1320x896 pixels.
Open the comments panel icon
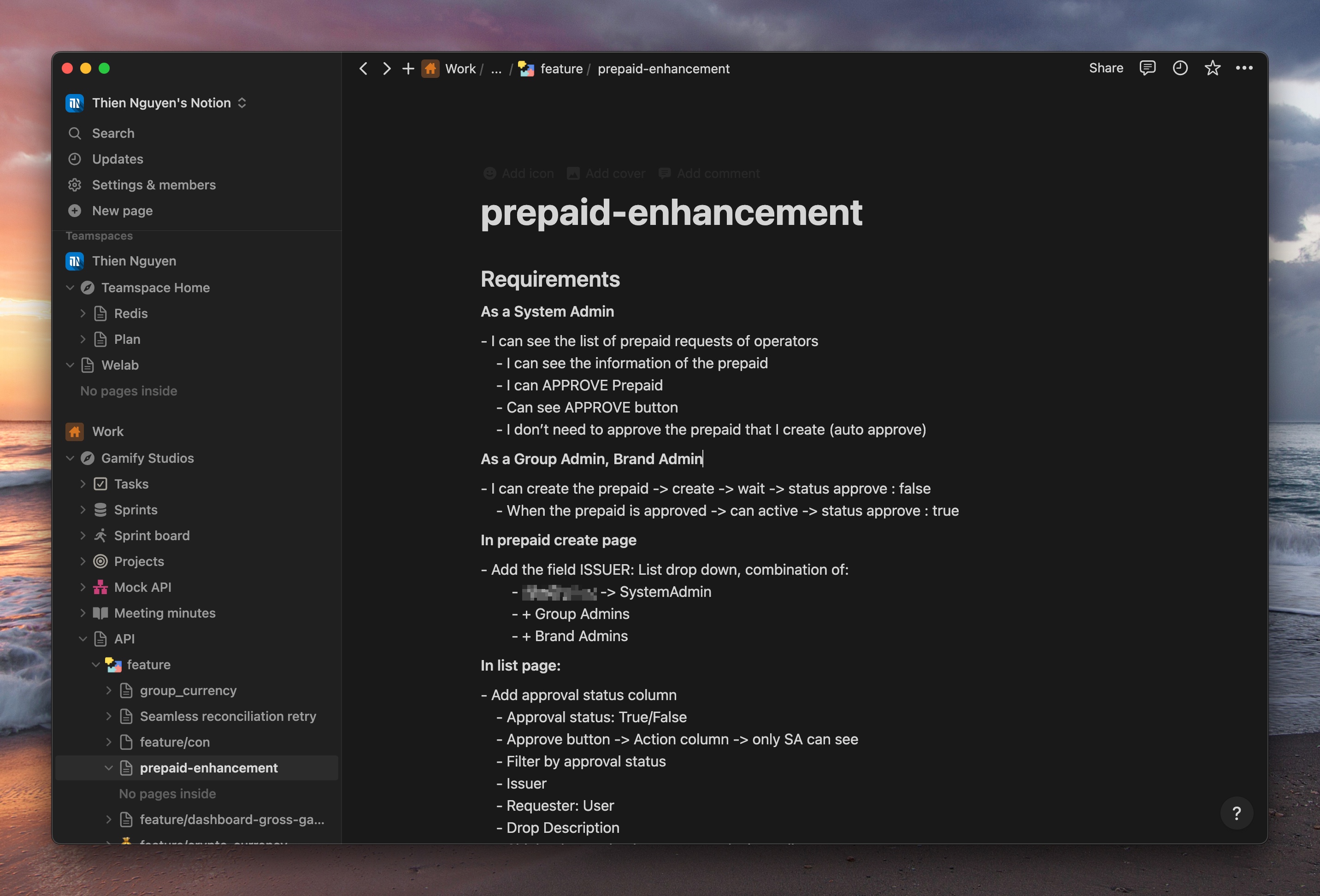[x=1147, y=68]
